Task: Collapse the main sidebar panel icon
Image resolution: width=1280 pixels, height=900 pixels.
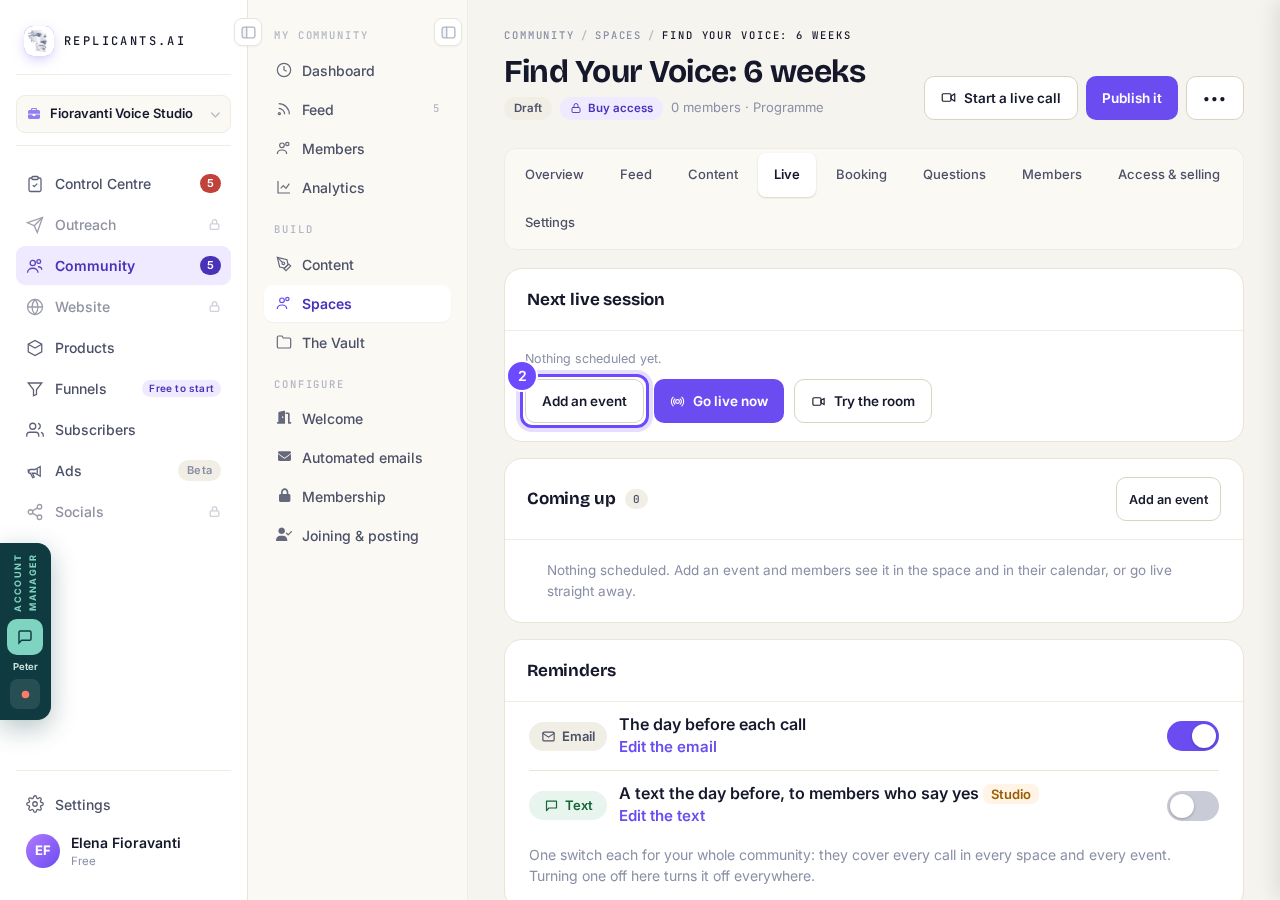Action: (248, 32)
